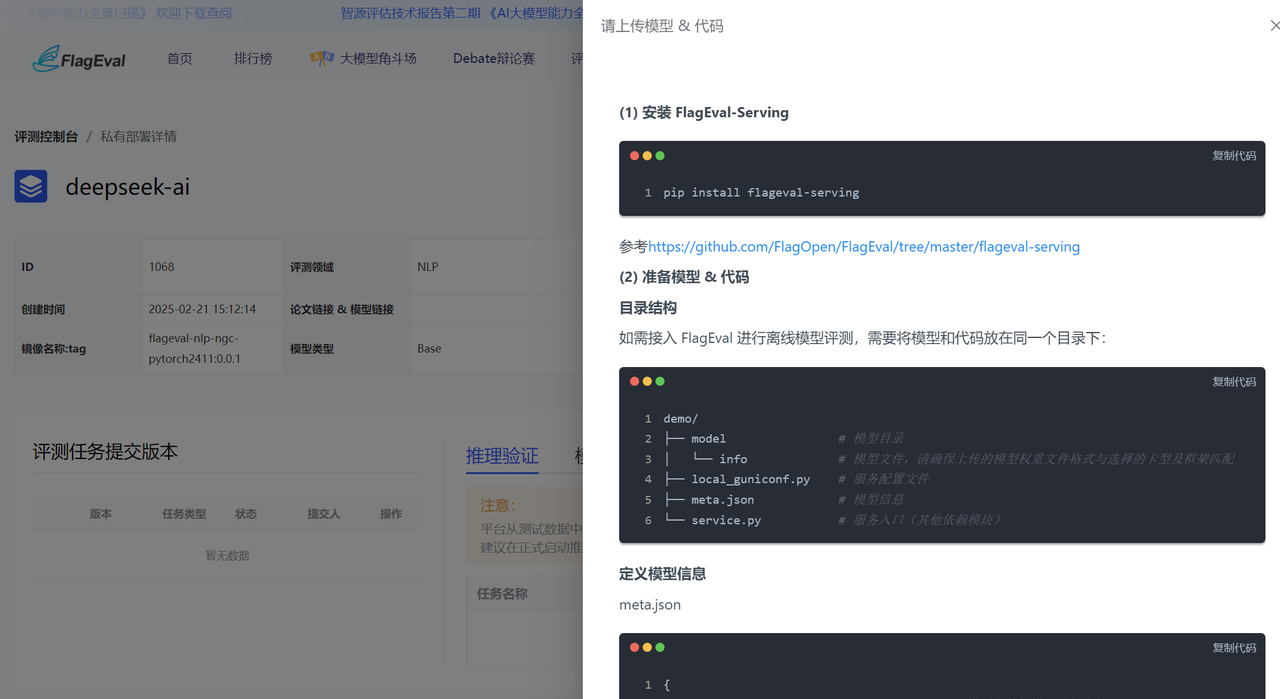Click the deepseek-ai stacked layers icon
Image resolution: width=1280 pixels, height=699 pixels.
tap(31, 186)
